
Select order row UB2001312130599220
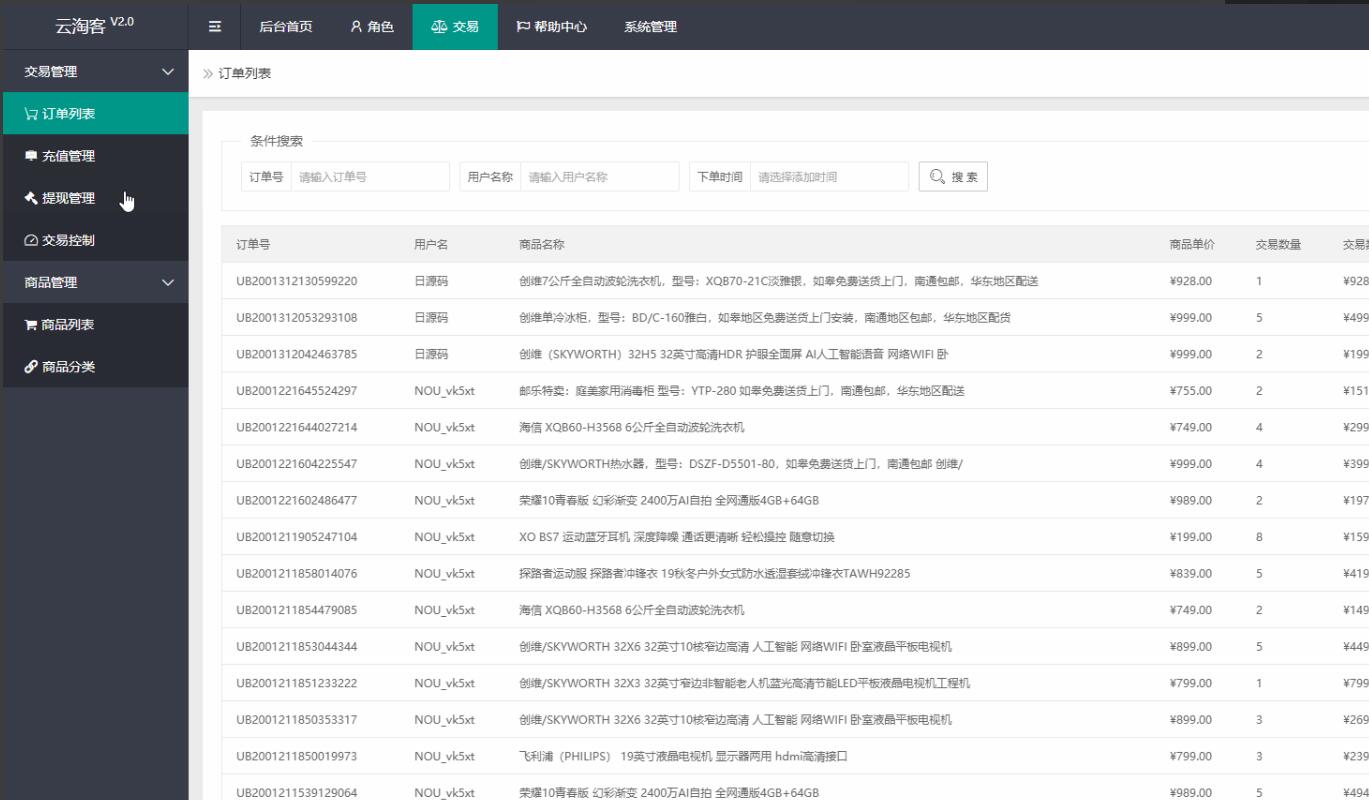[296, 281]
